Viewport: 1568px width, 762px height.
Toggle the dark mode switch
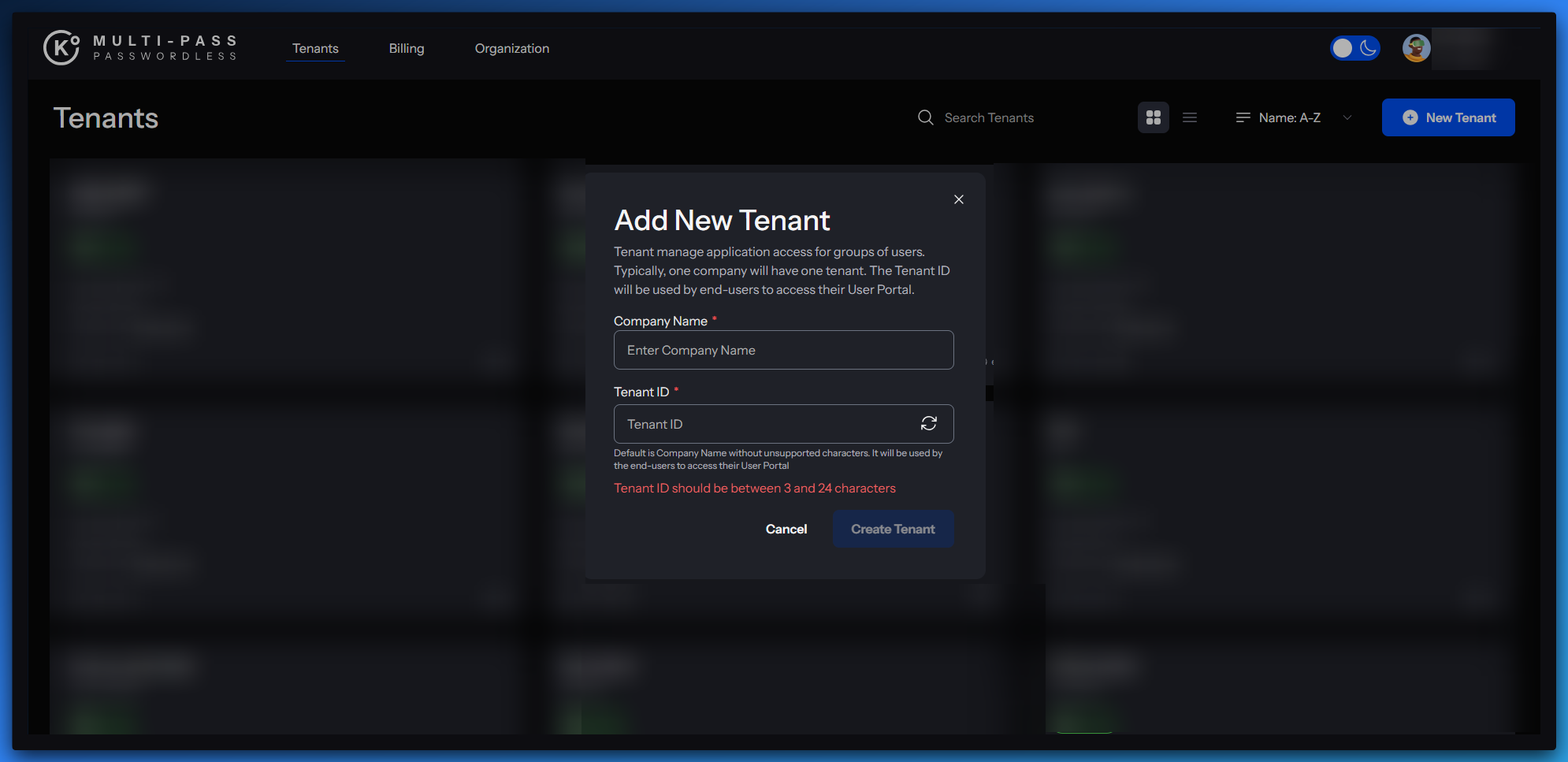point(1355,48)
